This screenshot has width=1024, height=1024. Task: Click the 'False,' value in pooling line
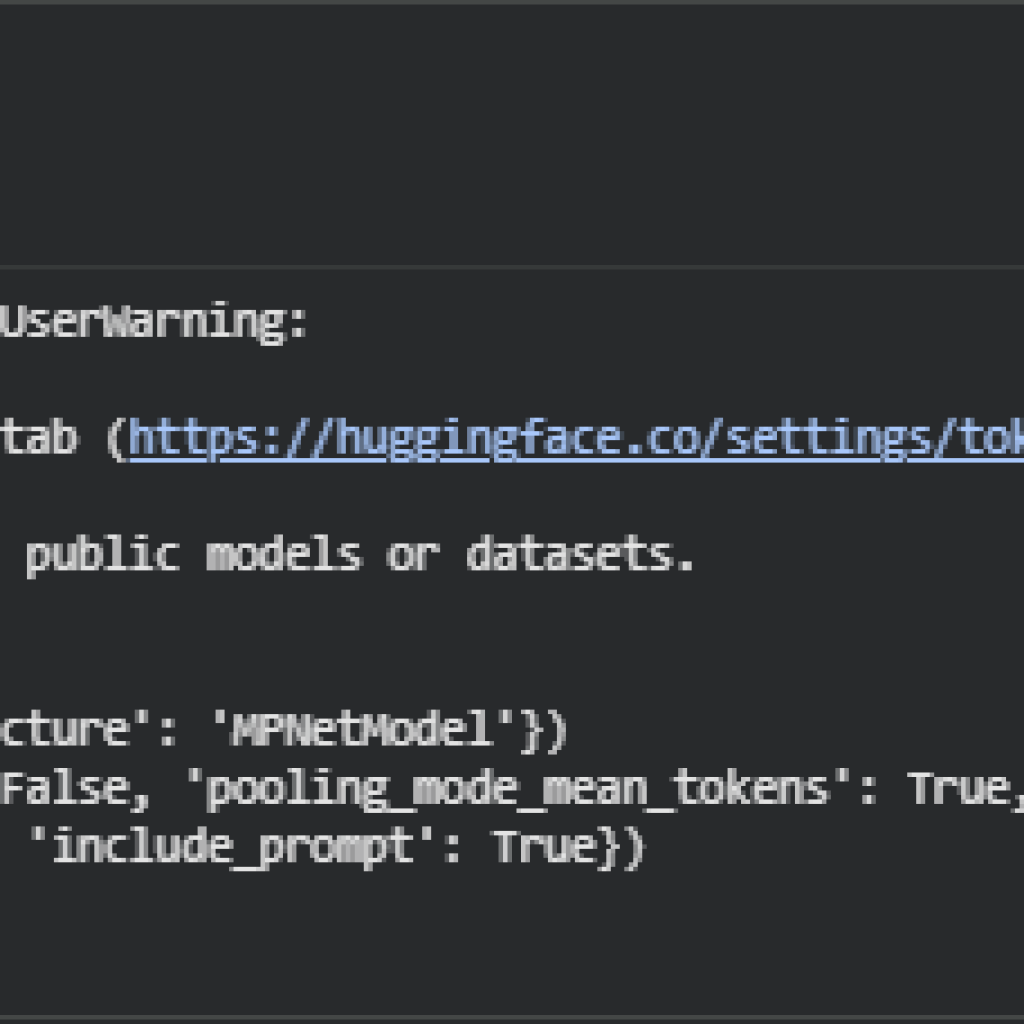pos(70,789)
